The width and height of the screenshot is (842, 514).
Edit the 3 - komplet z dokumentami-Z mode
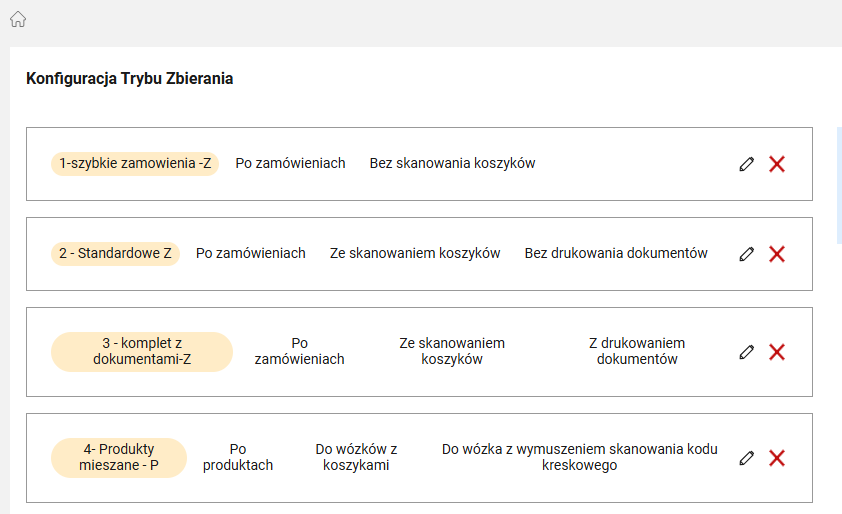(x=746, y=352)
